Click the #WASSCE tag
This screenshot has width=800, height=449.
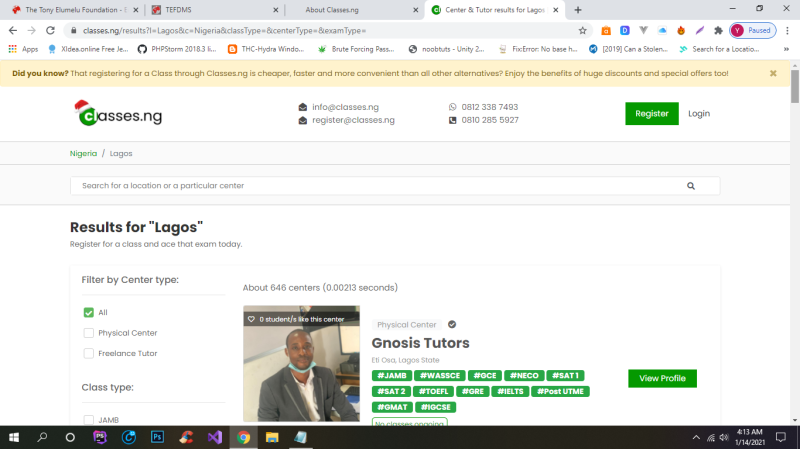click(x=440, y=376)
